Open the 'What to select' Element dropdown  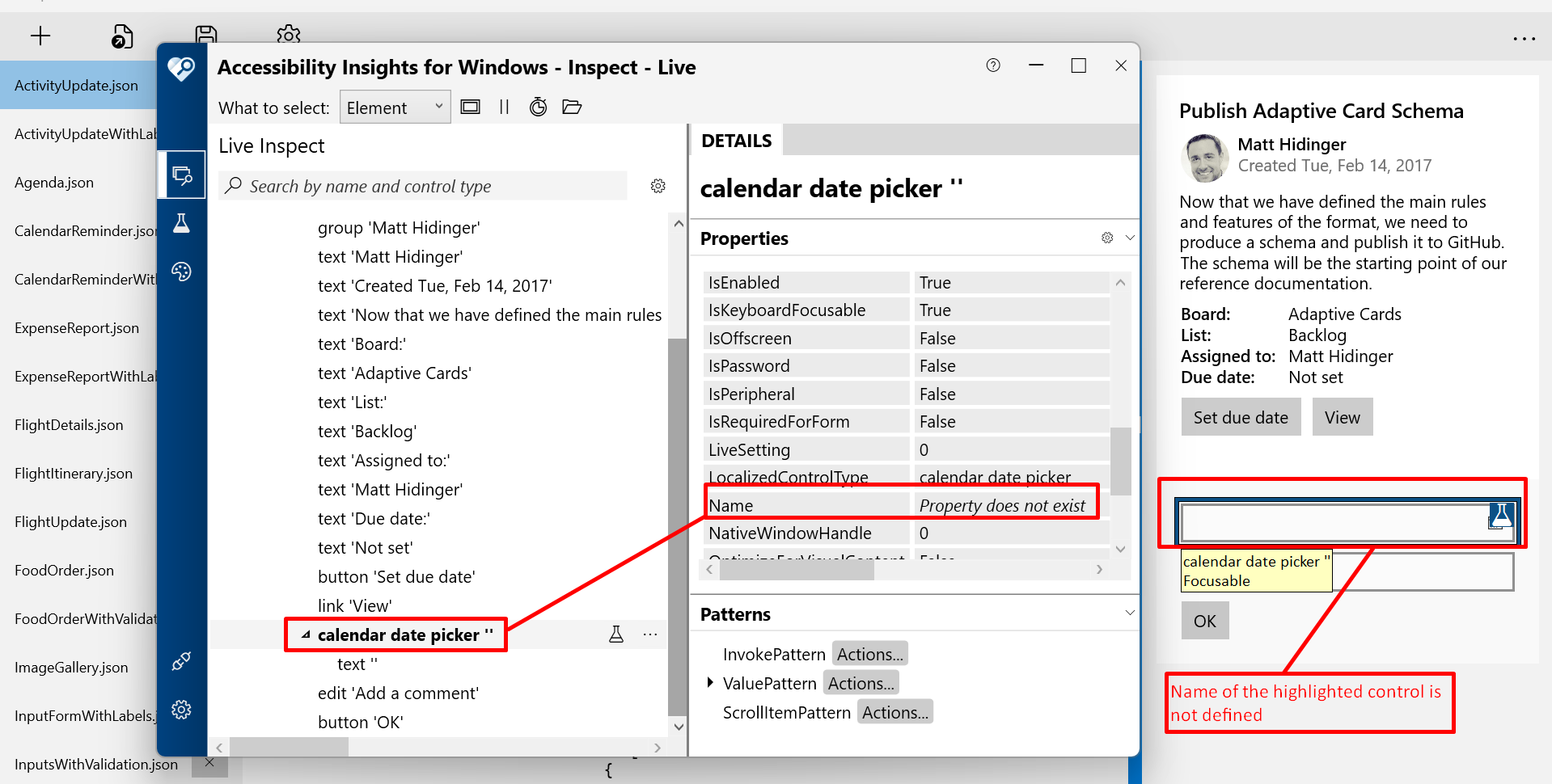(x=395, y=106)
